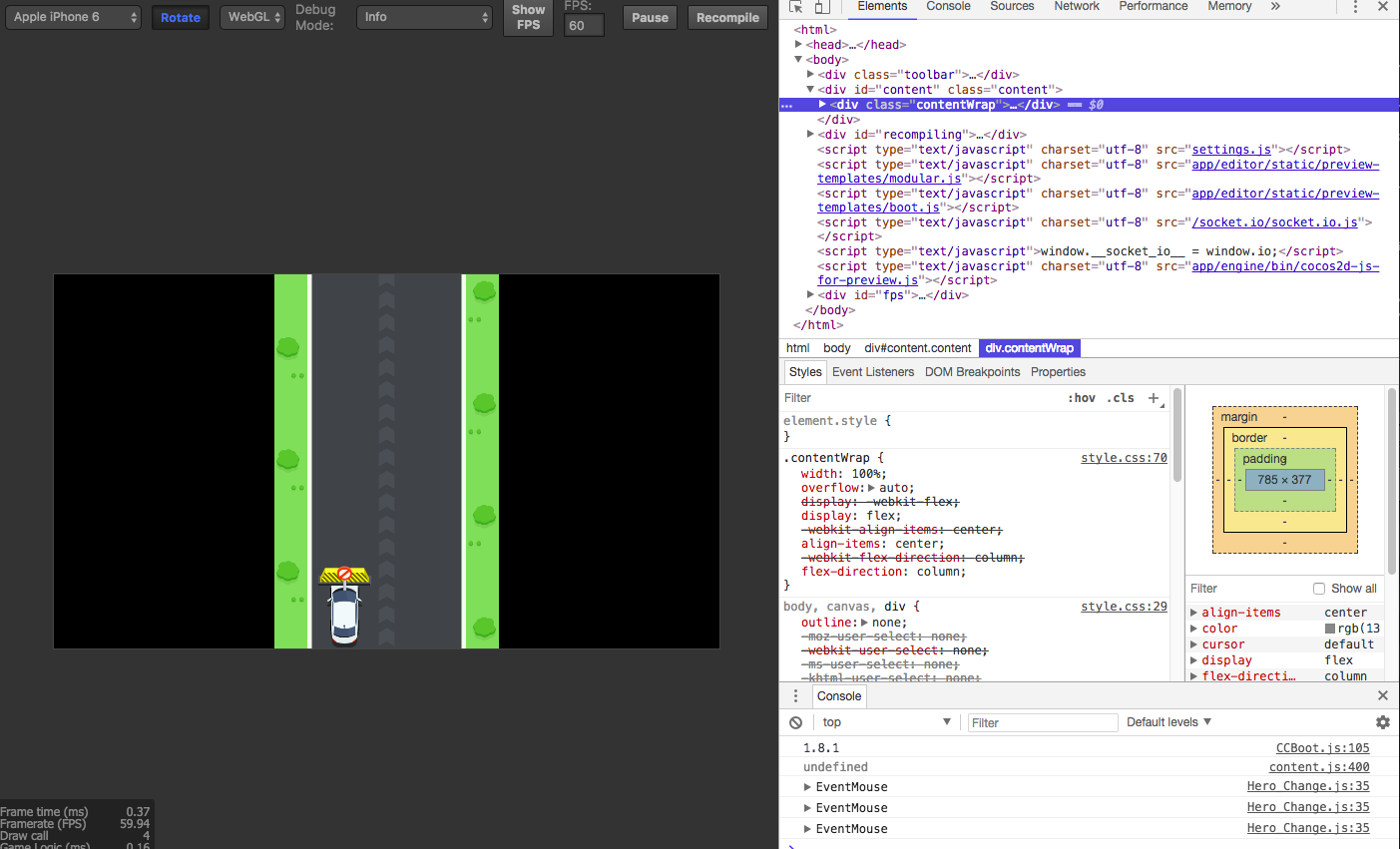Expand the computed cursor property
The image size is (1400, 849).
(1194, 644)
